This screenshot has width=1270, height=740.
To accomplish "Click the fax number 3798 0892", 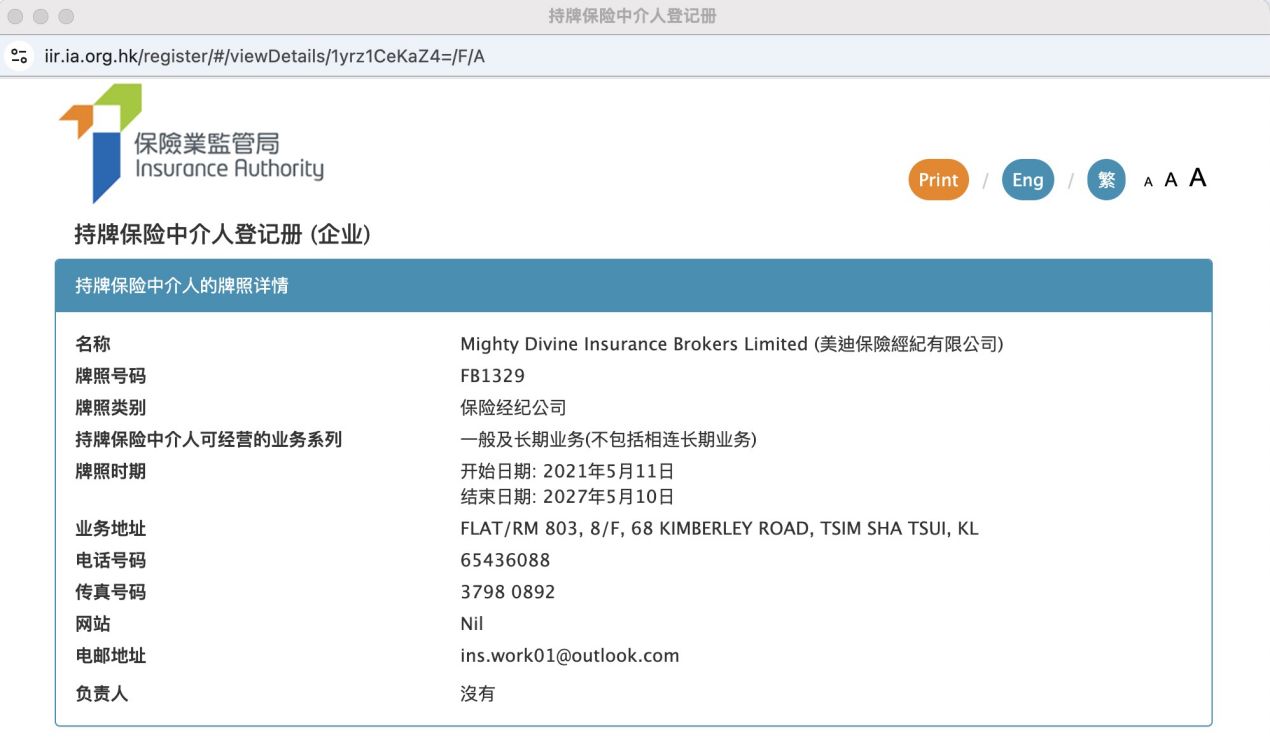I will (507, 592).
